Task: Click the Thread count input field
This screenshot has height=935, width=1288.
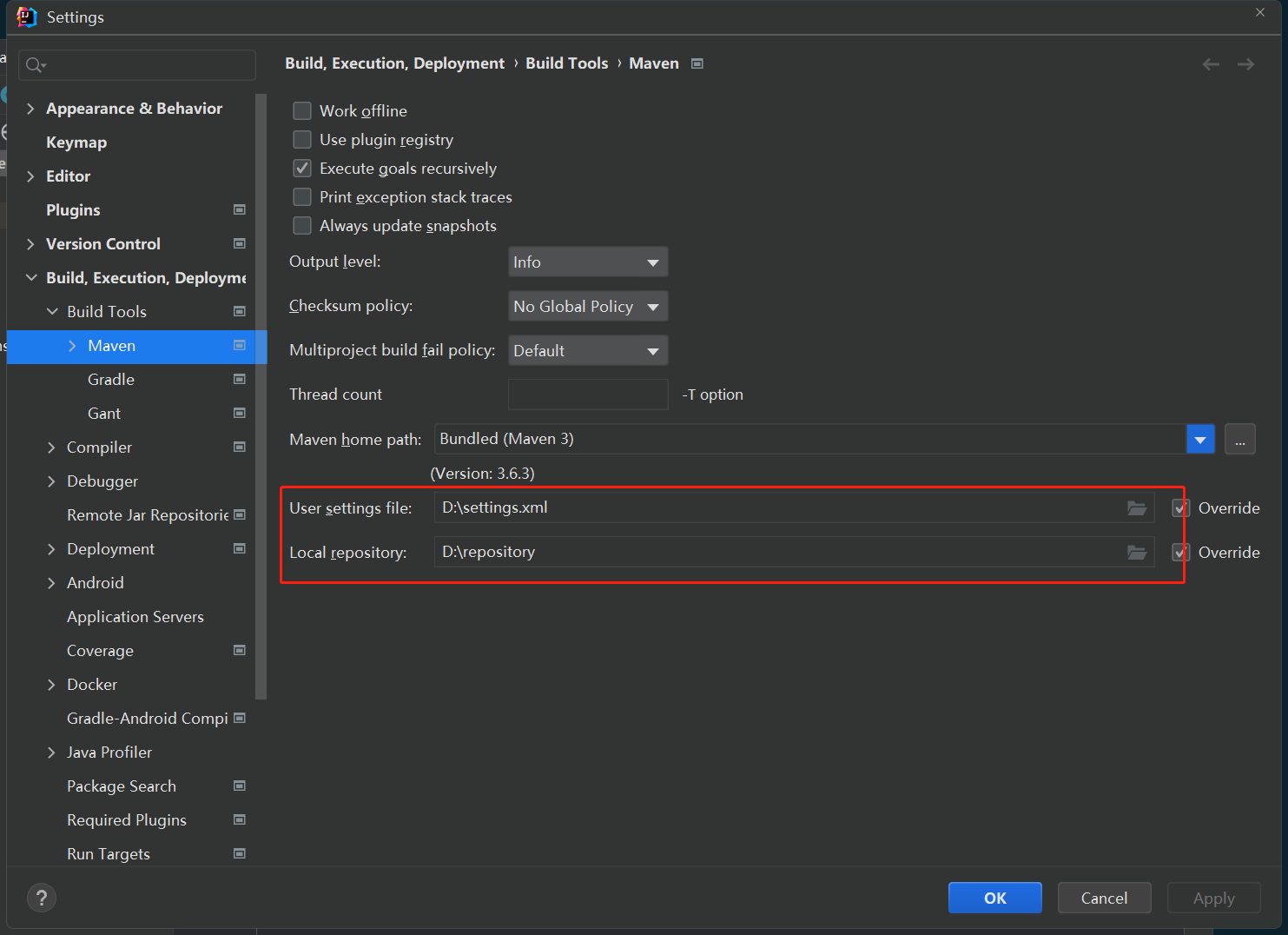Action: [x=587, y=395]
